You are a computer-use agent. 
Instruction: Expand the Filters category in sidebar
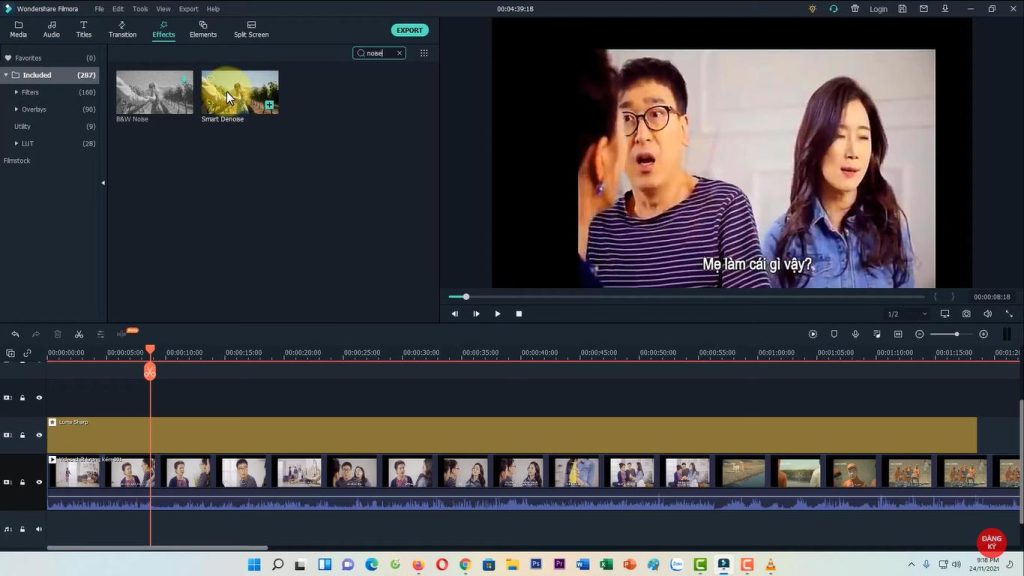[x=16, y=91]
